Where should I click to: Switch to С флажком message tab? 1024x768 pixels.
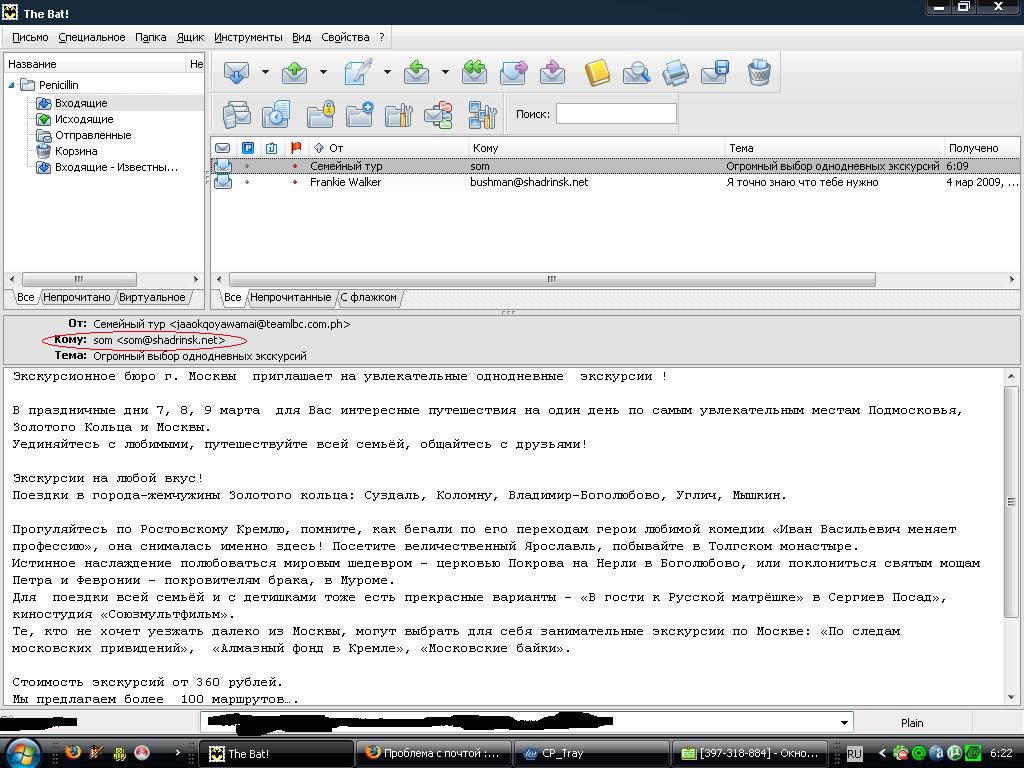pyautogui.click(x=368, y=297)
